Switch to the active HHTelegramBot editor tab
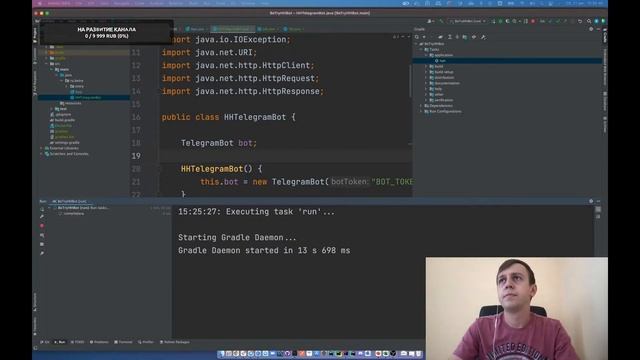The width and height of the screenshot is (640, 360). [233, 29]
